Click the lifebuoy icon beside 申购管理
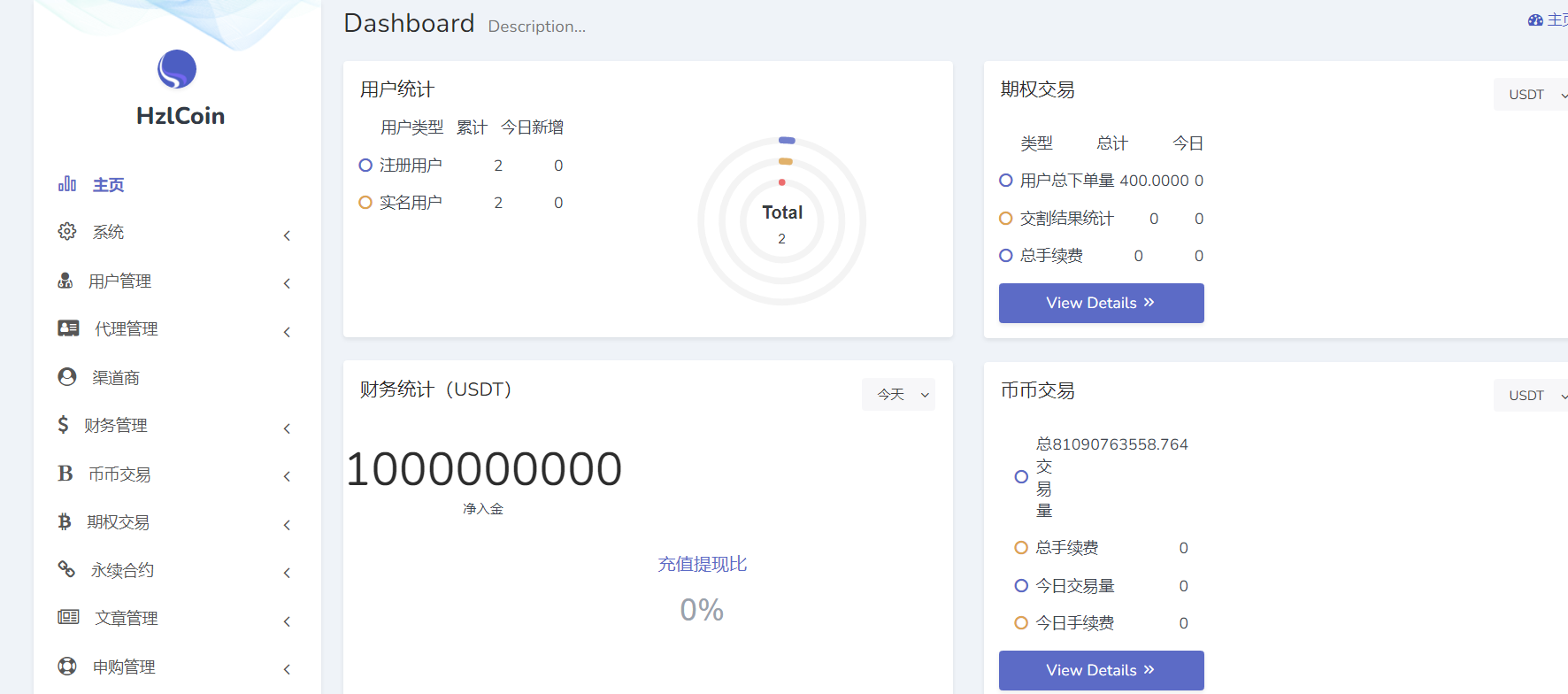Image resolution: width=1568 pixels, height=694 pixels. coord(67,666)
